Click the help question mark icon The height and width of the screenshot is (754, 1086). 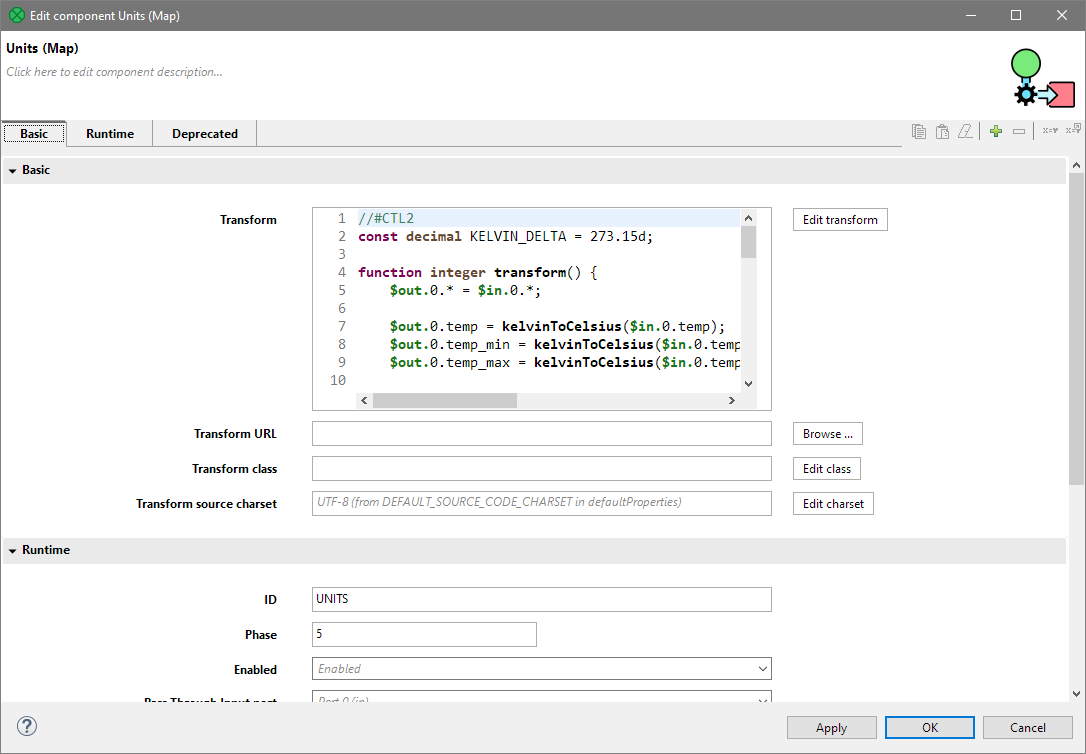(x=26, y=726)
